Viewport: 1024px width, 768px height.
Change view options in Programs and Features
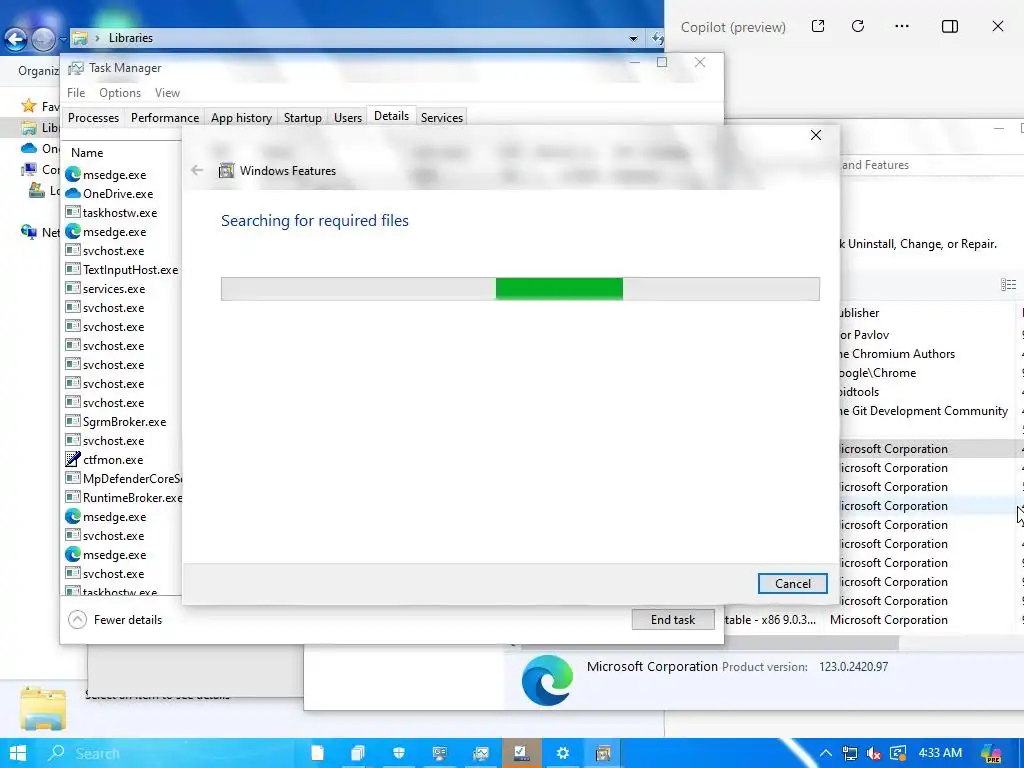[x=1008, y=285]
